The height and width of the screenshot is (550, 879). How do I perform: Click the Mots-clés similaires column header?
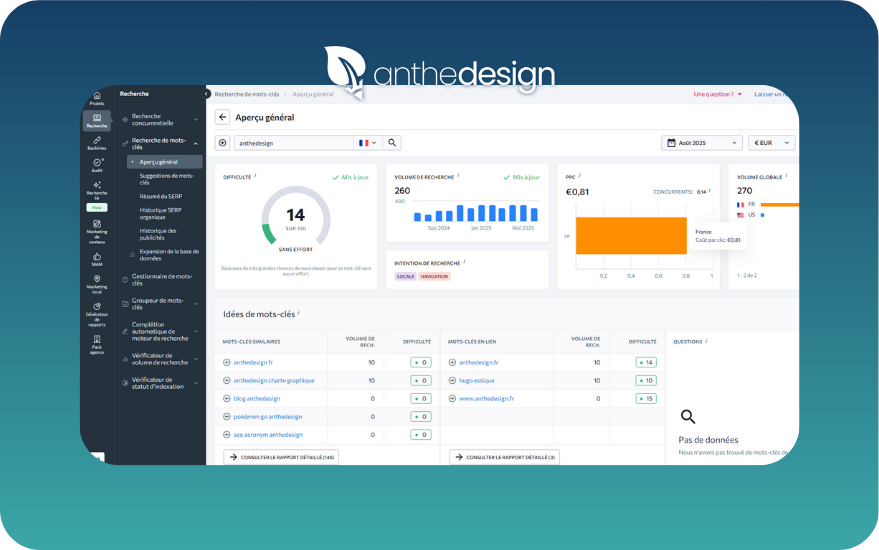pos(251,341)
